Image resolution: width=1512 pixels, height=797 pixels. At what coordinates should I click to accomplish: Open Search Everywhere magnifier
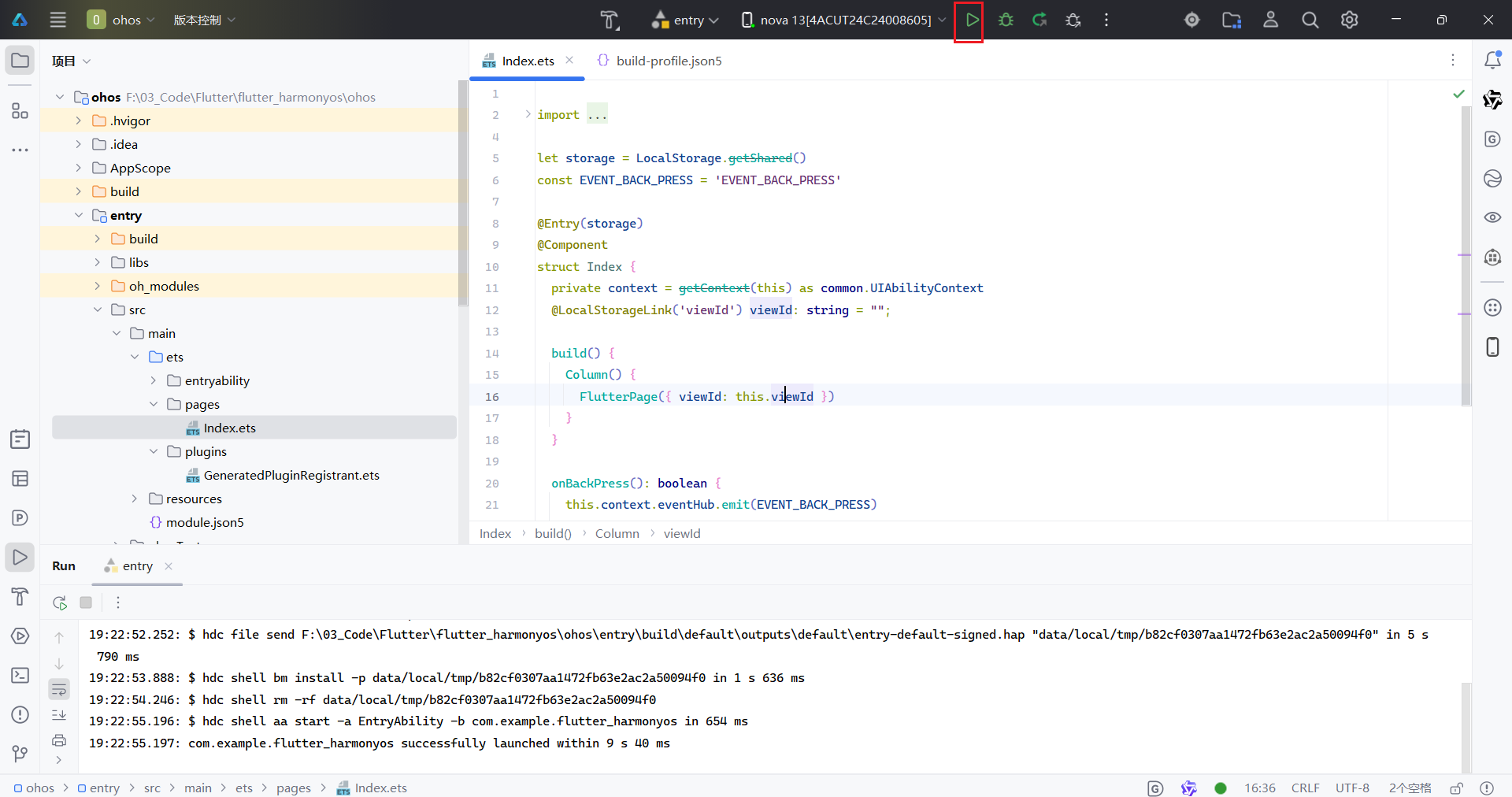point(1310,20)
